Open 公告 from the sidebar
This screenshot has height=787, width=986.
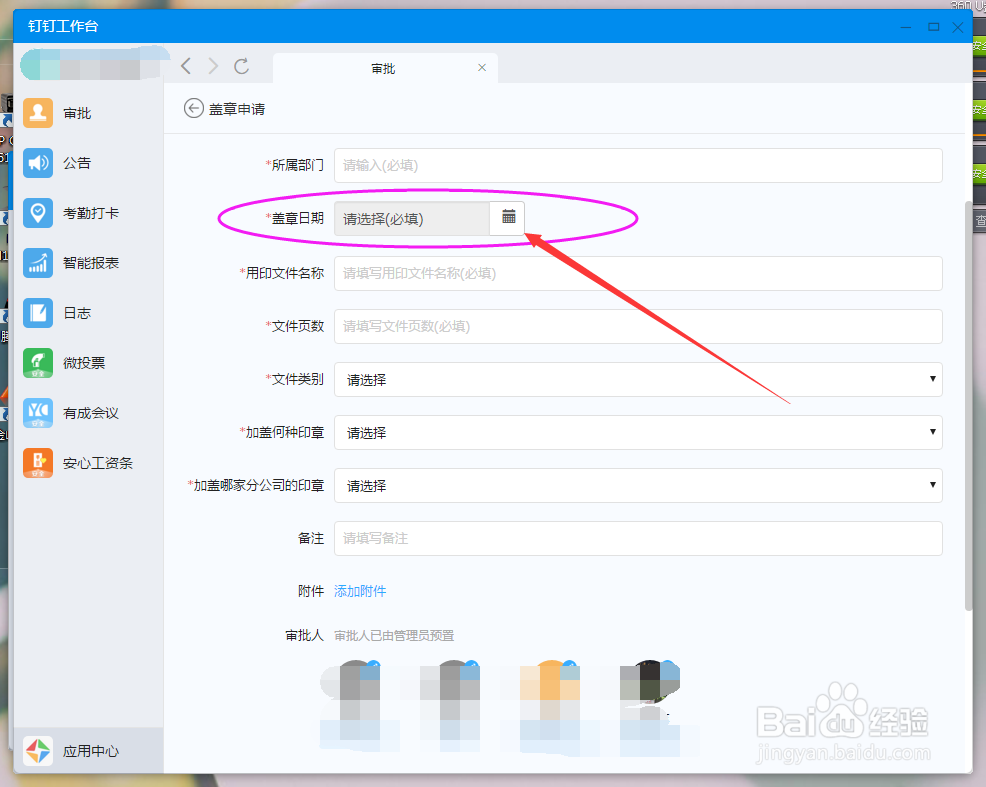click(37, 162)
